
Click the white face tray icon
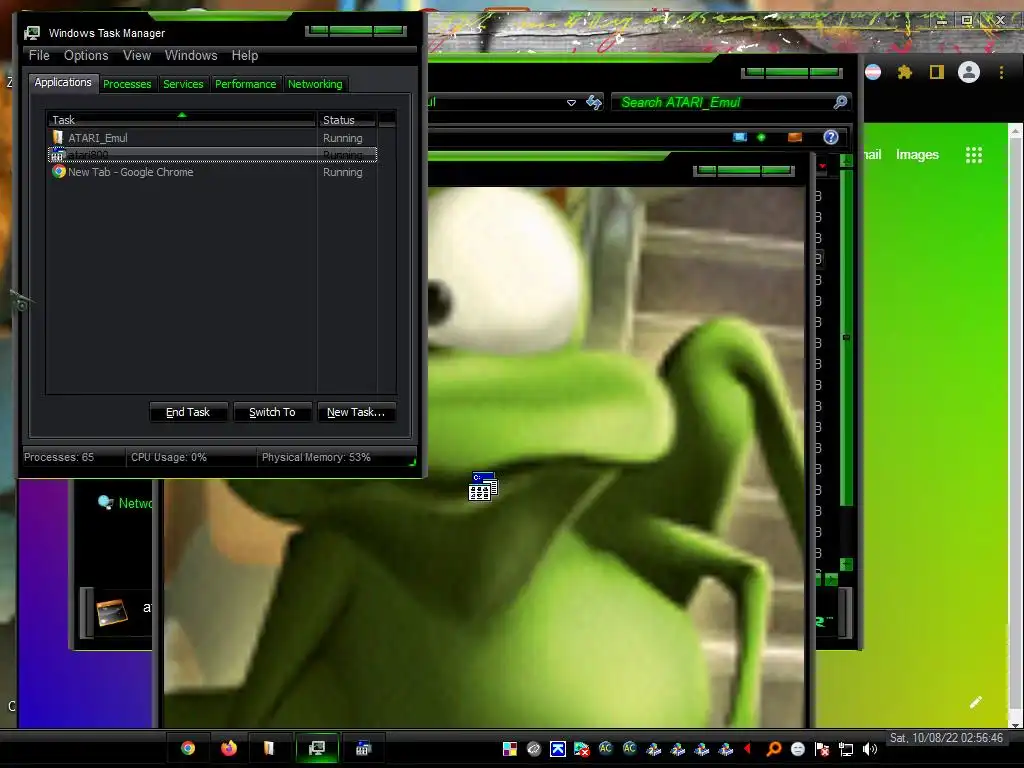(798, 749)
